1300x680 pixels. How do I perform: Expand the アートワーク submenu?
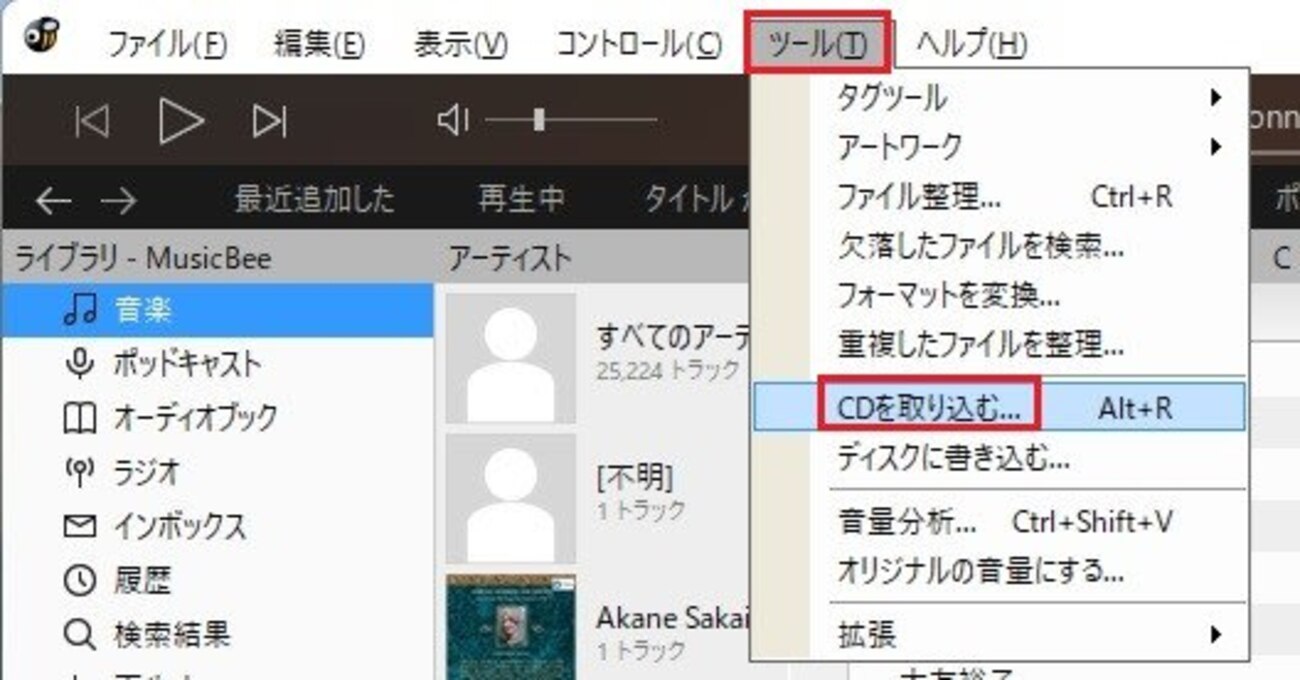[1000, 147]
